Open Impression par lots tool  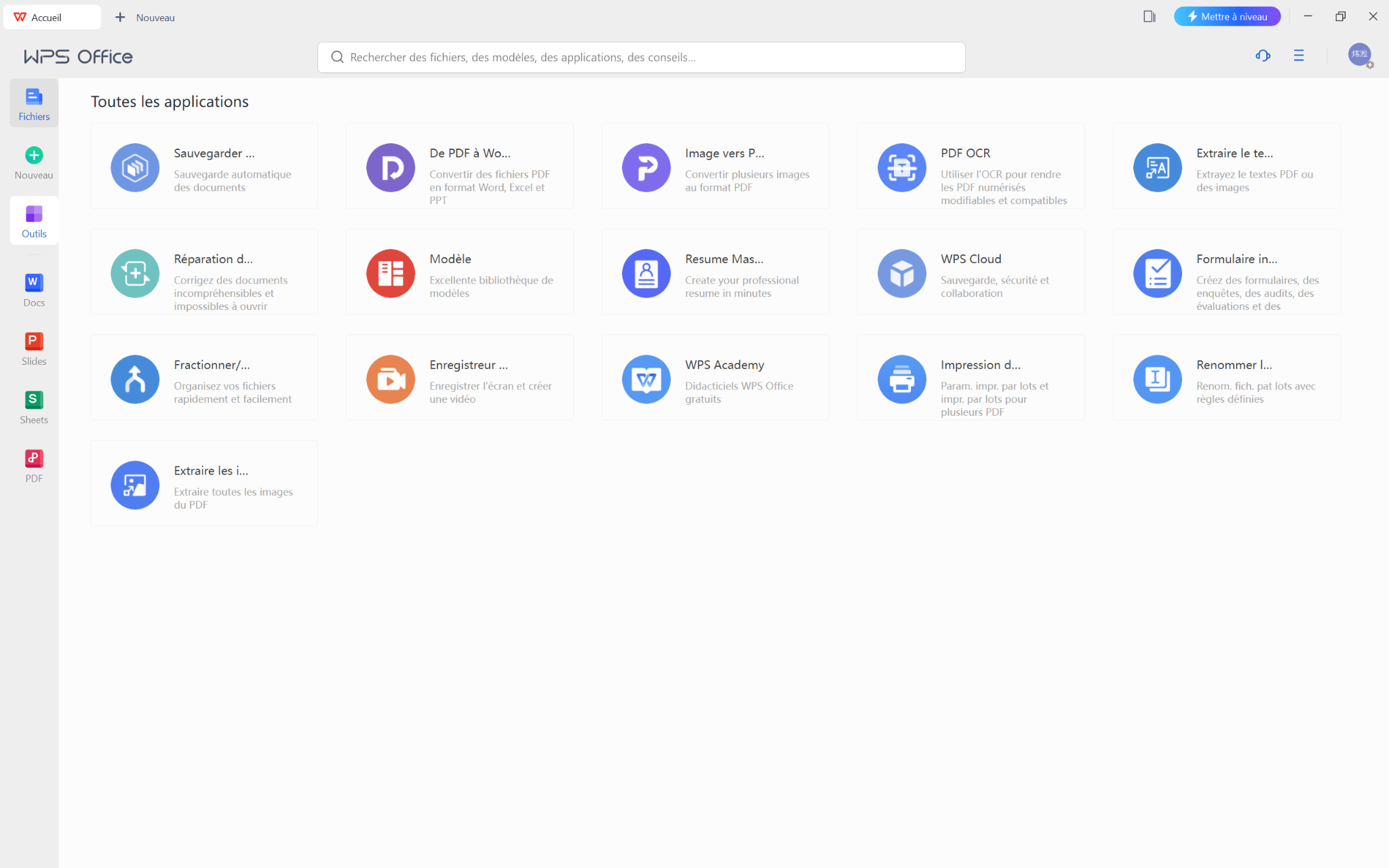tap(901, 379)
